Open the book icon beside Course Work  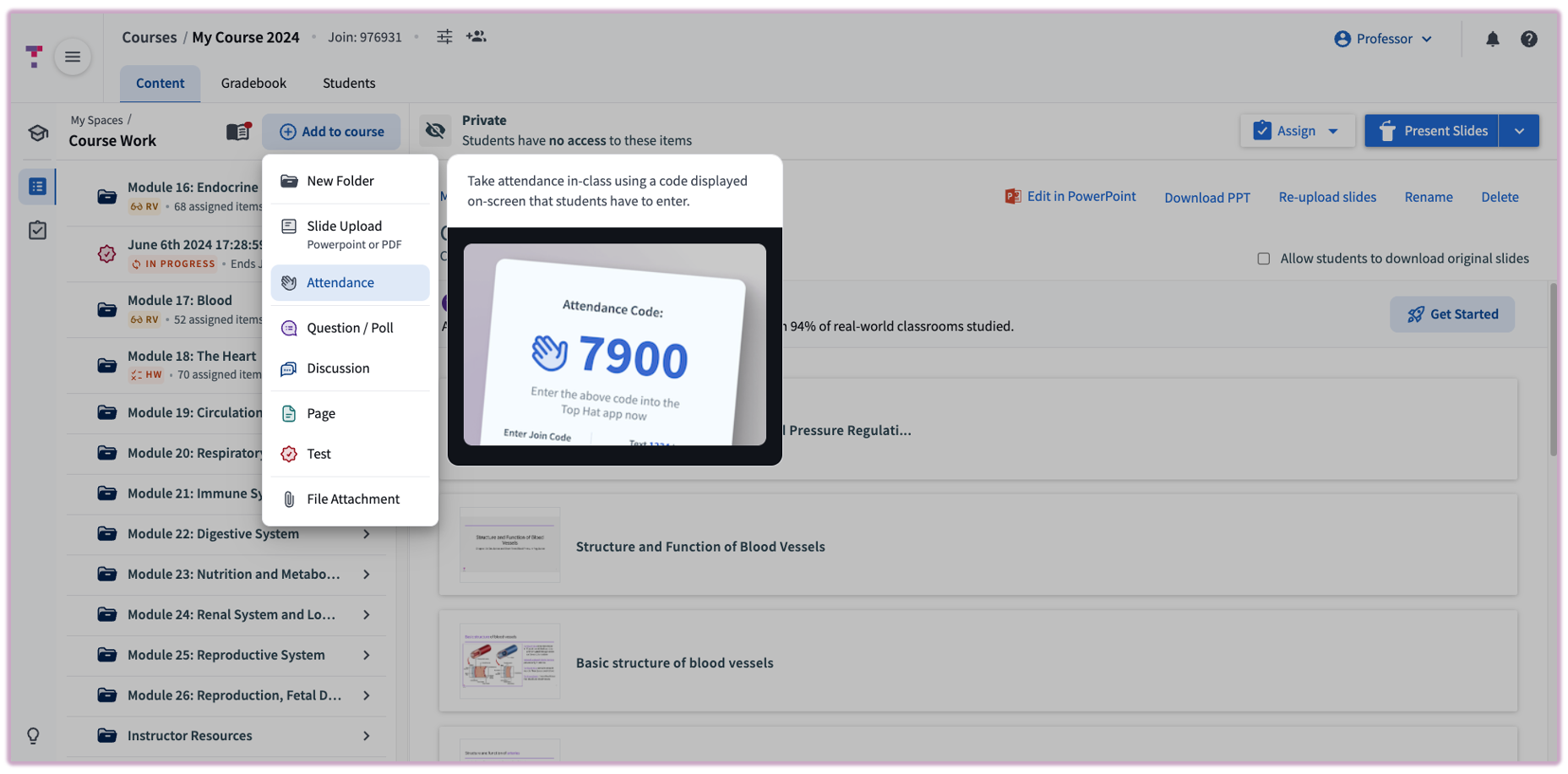pos(238,131)
